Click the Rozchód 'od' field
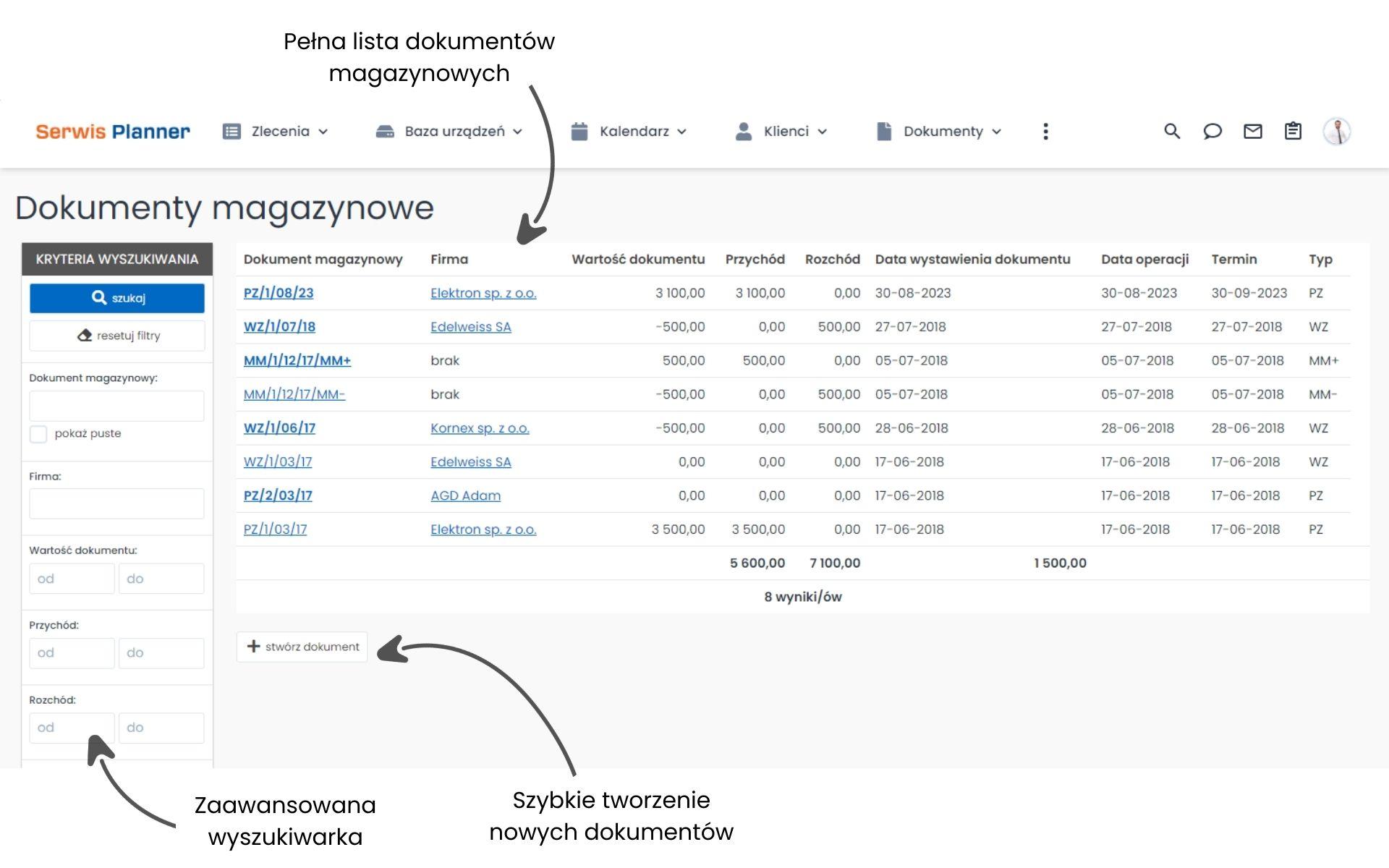1389x868 pixels. [72, 728]
